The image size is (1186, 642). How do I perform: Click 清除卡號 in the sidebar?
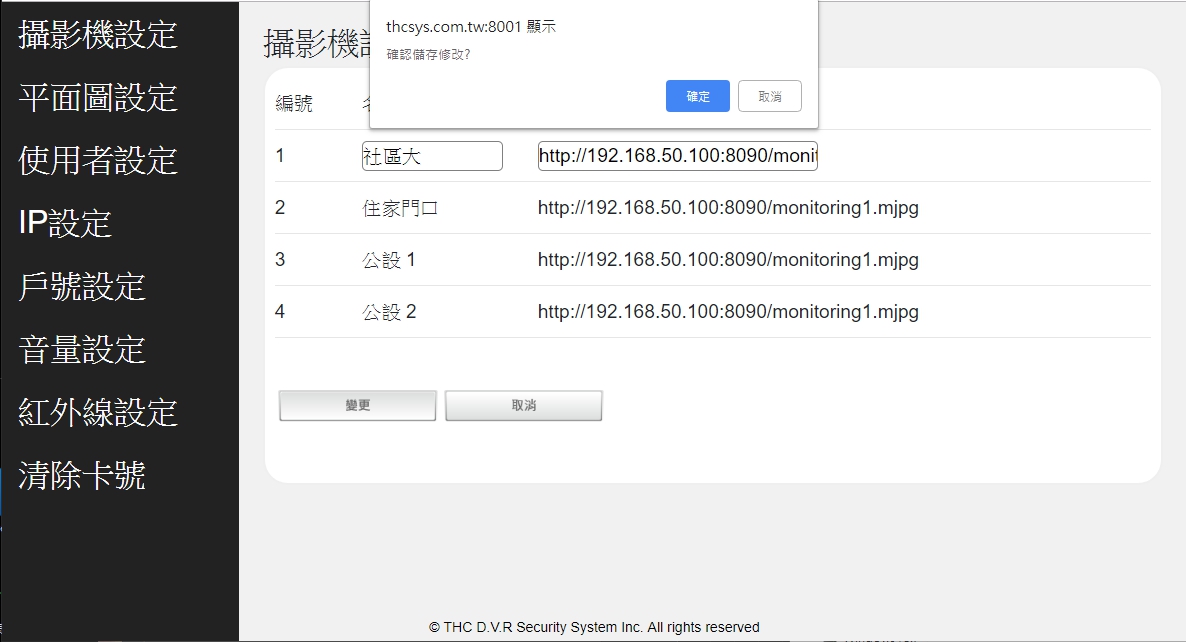[x=82, y=475]
